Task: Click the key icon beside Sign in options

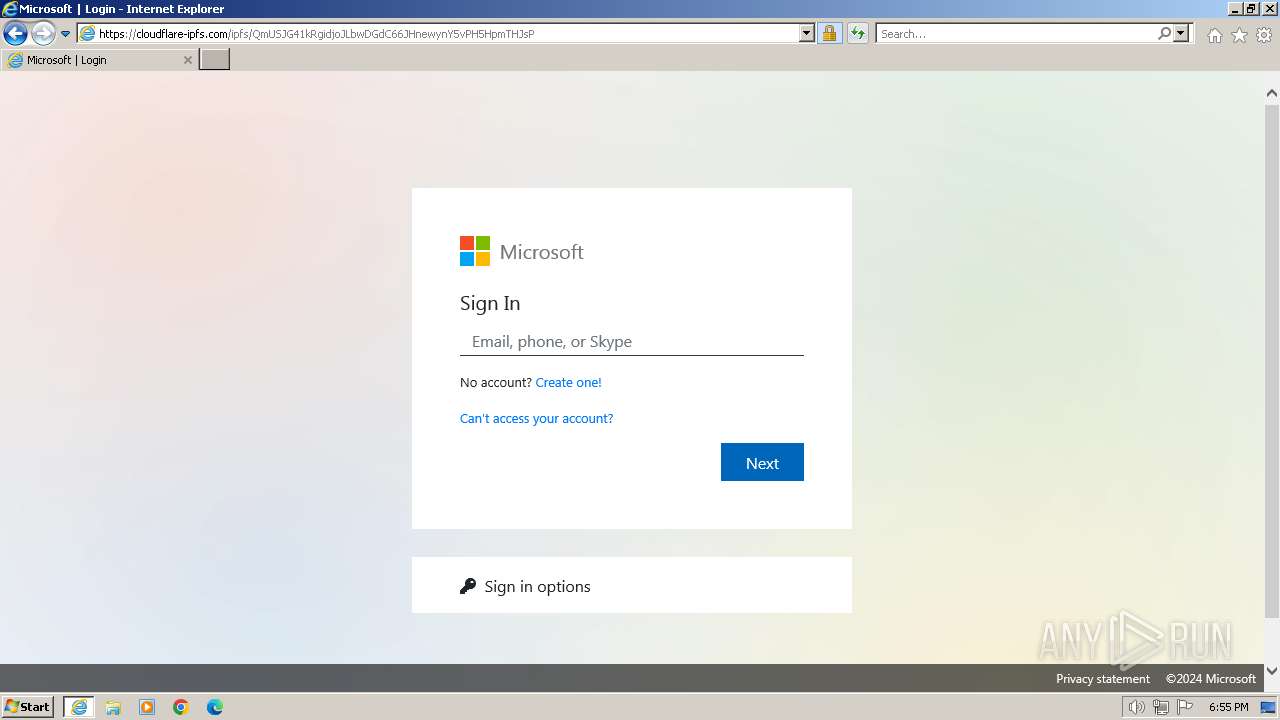Action: 468,586
